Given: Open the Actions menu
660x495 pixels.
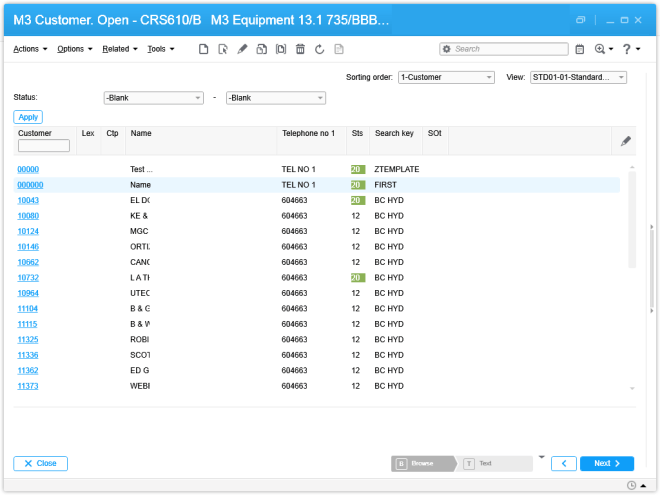Looking at the screenshot, I should point(29,49).
